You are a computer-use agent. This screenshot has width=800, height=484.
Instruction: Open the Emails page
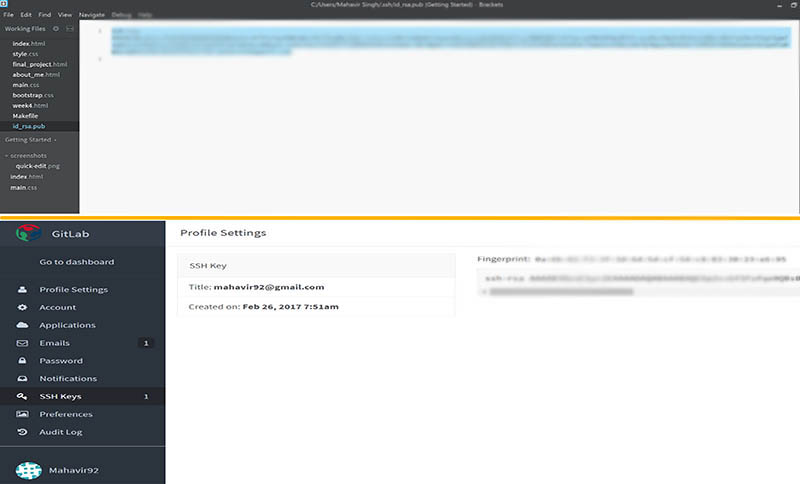coord(55,343)
